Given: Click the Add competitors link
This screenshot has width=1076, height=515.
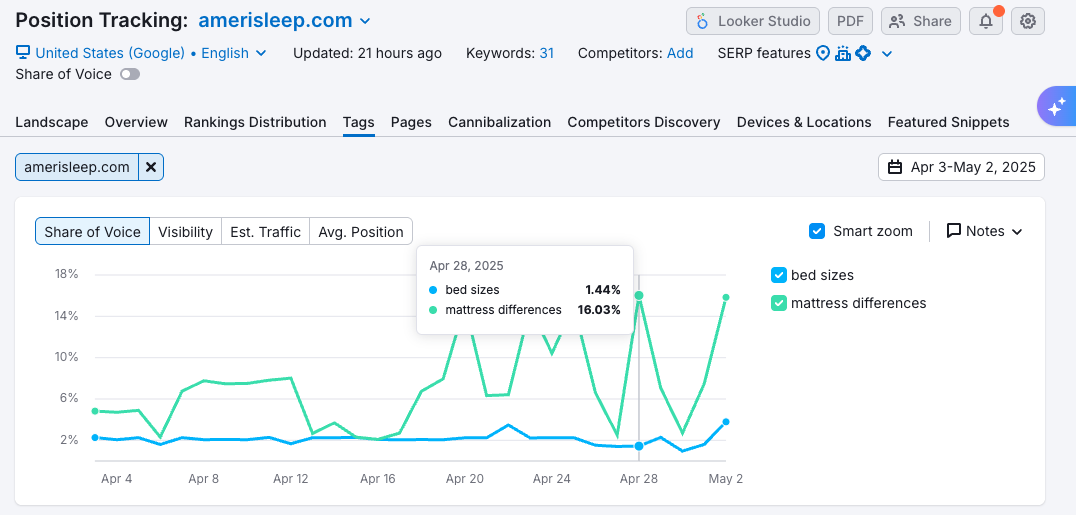Looking at the screenshot, I should [x=680, y=53].
